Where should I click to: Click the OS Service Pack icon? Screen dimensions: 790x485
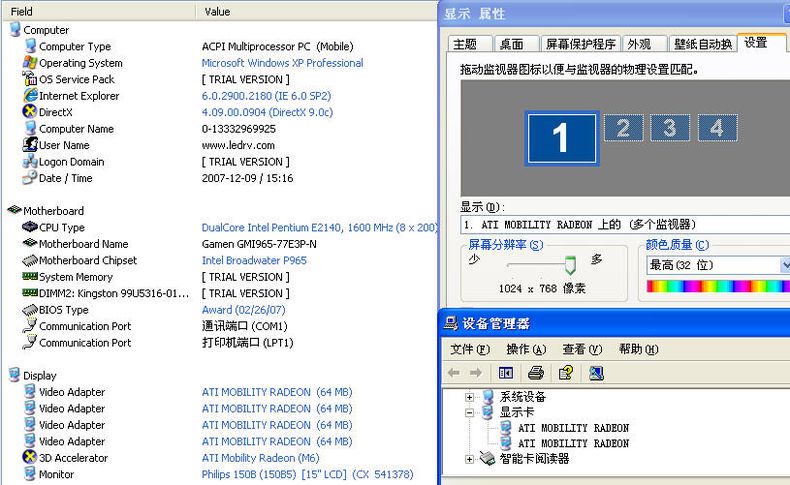pos(30,79)
